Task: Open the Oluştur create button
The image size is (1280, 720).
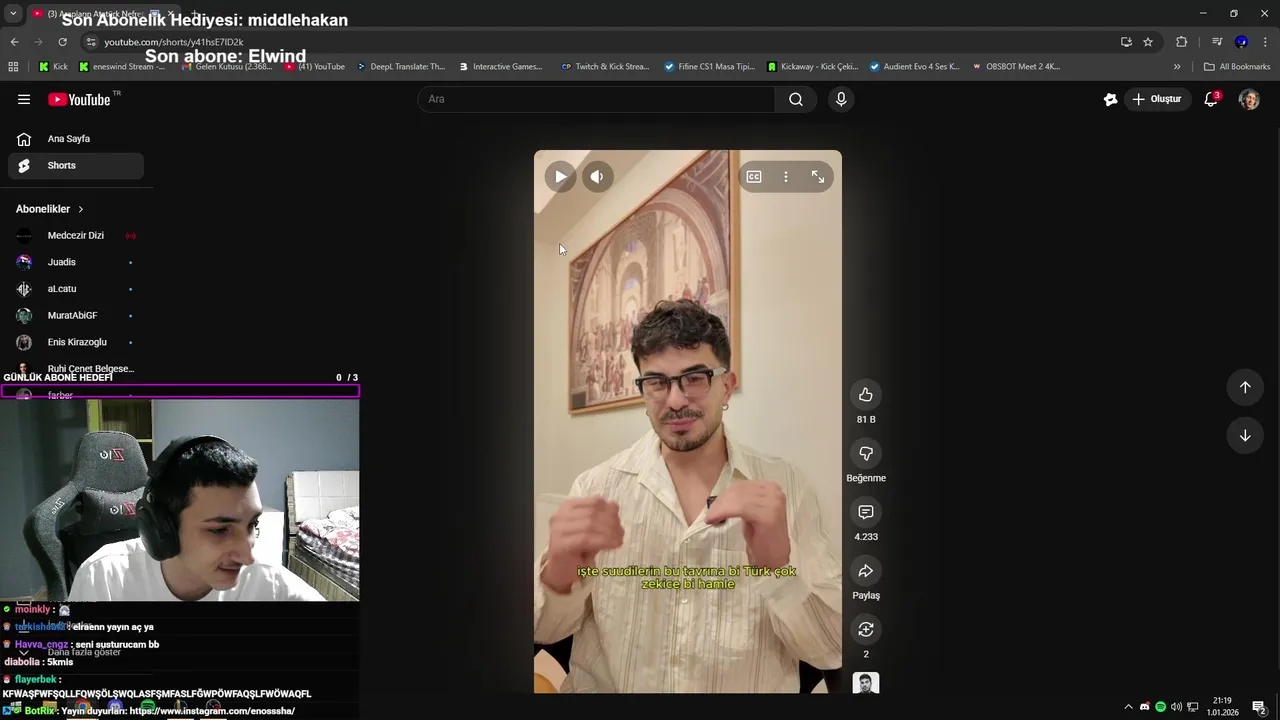Action: tap(1157, 99)
